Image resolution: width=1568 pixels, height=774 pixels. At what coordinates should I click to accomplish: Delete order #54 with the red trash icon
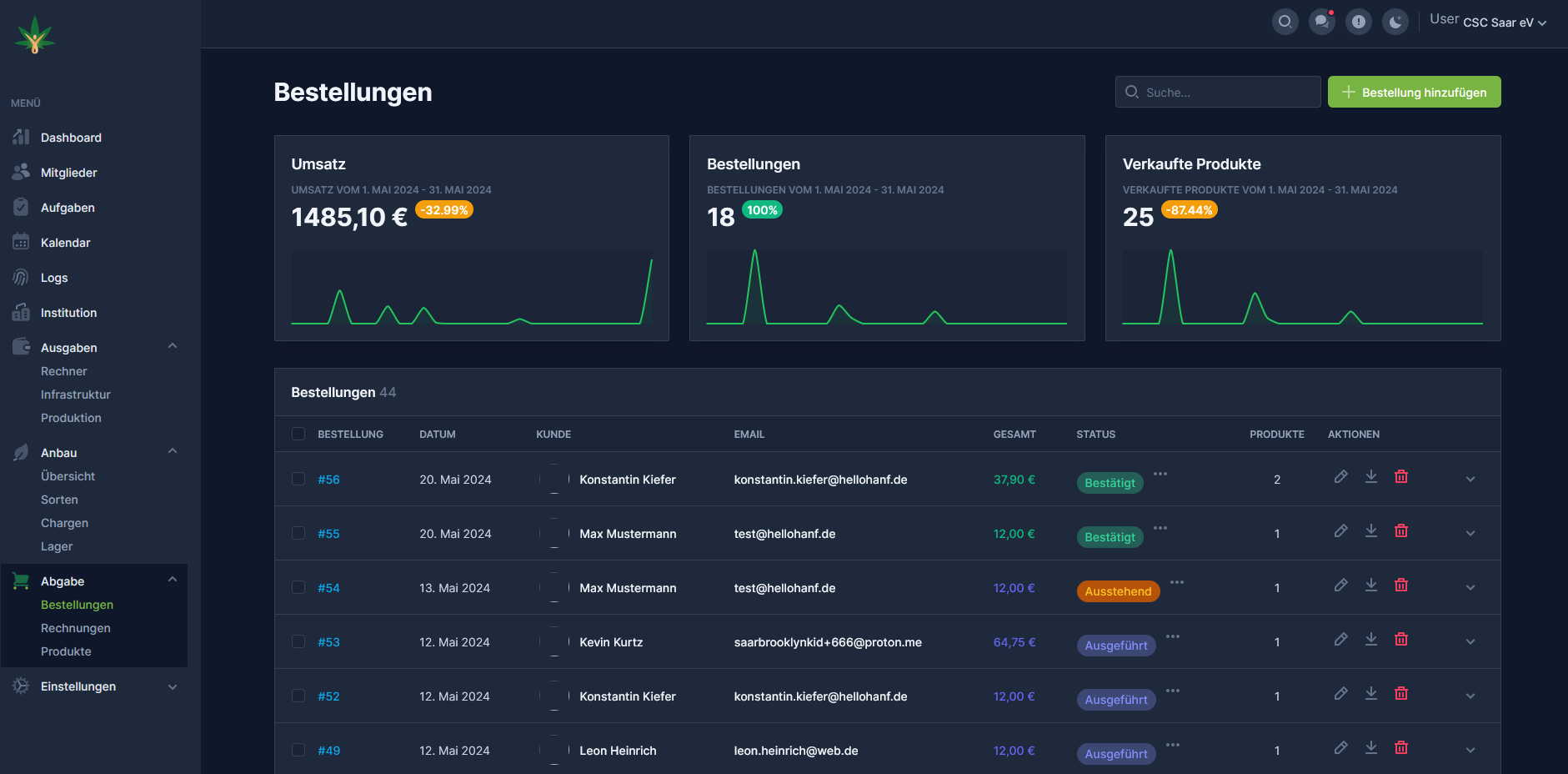coord(1400,585)
